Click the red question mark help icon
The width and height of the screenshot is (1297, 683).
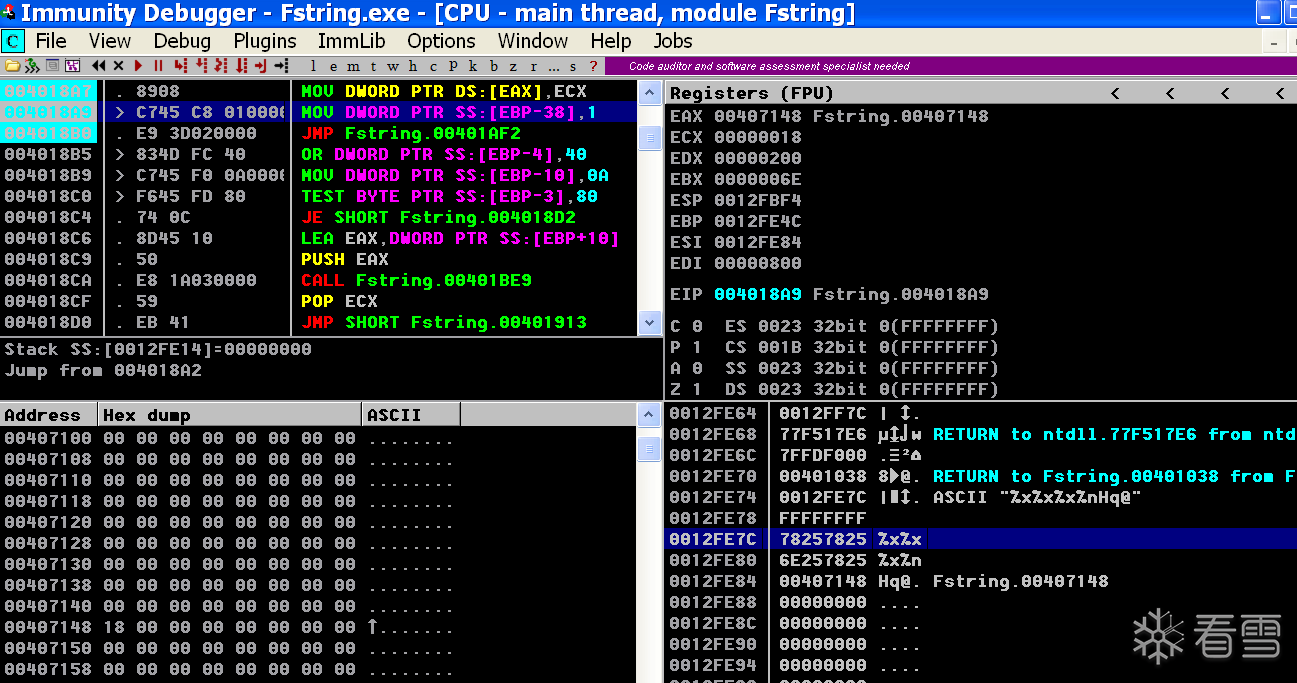pos(593,66)
